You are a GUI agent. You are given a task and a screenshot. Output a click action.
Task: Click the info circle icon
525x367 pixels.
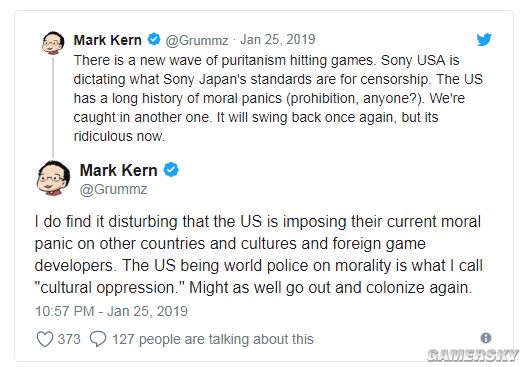tap(485, 338)
